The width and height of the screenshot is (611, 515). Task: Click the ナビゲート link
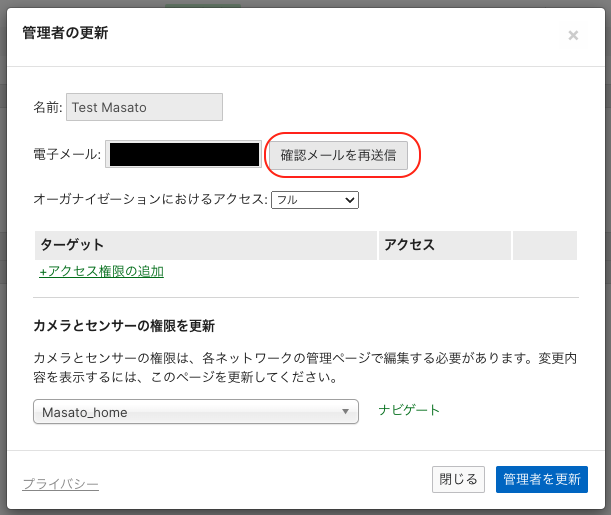point(408,410)
